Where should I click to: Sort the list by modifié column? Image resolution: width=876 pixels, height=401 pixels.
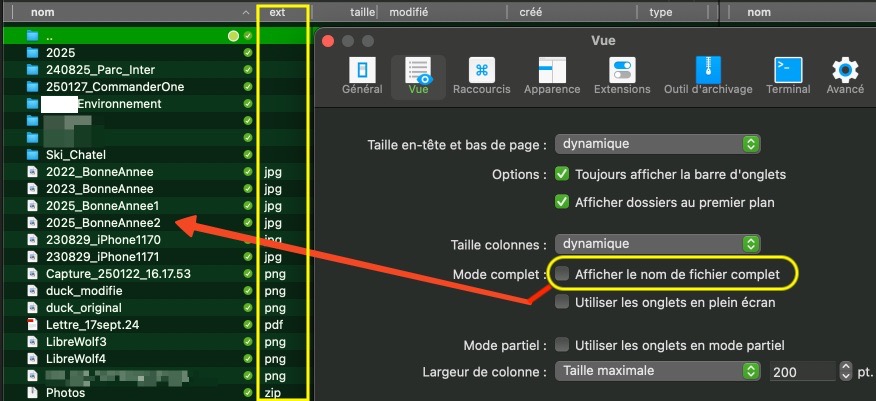click(409, 13)
